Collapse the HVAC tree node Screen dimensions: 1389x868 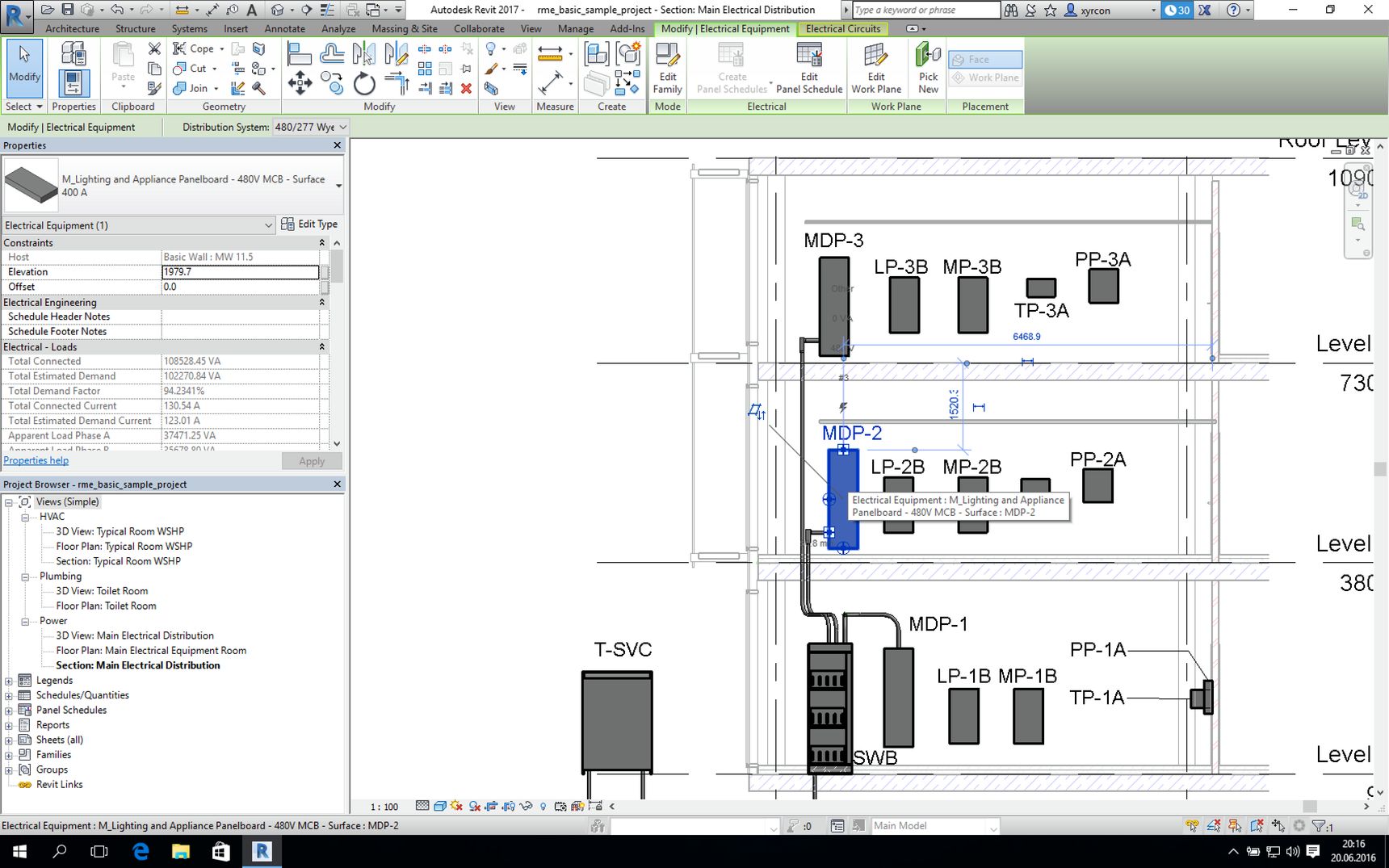coord(25,517)
